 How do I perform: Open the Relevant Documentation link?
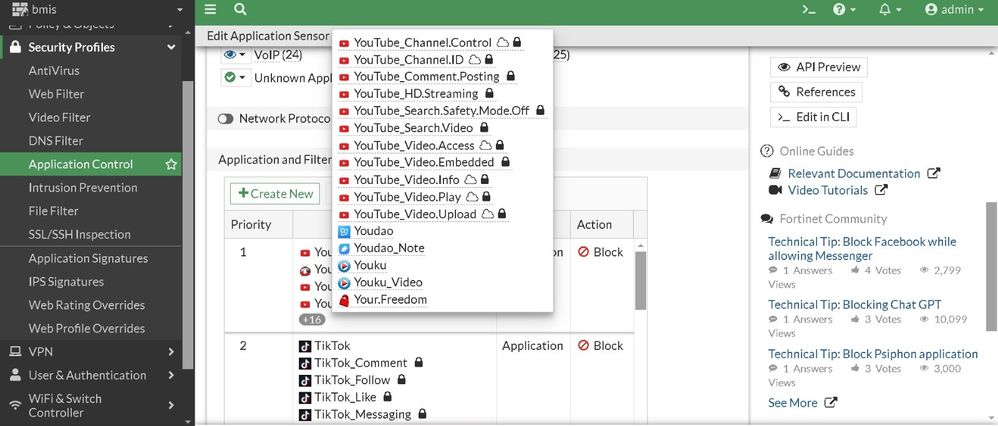(853, 173)
